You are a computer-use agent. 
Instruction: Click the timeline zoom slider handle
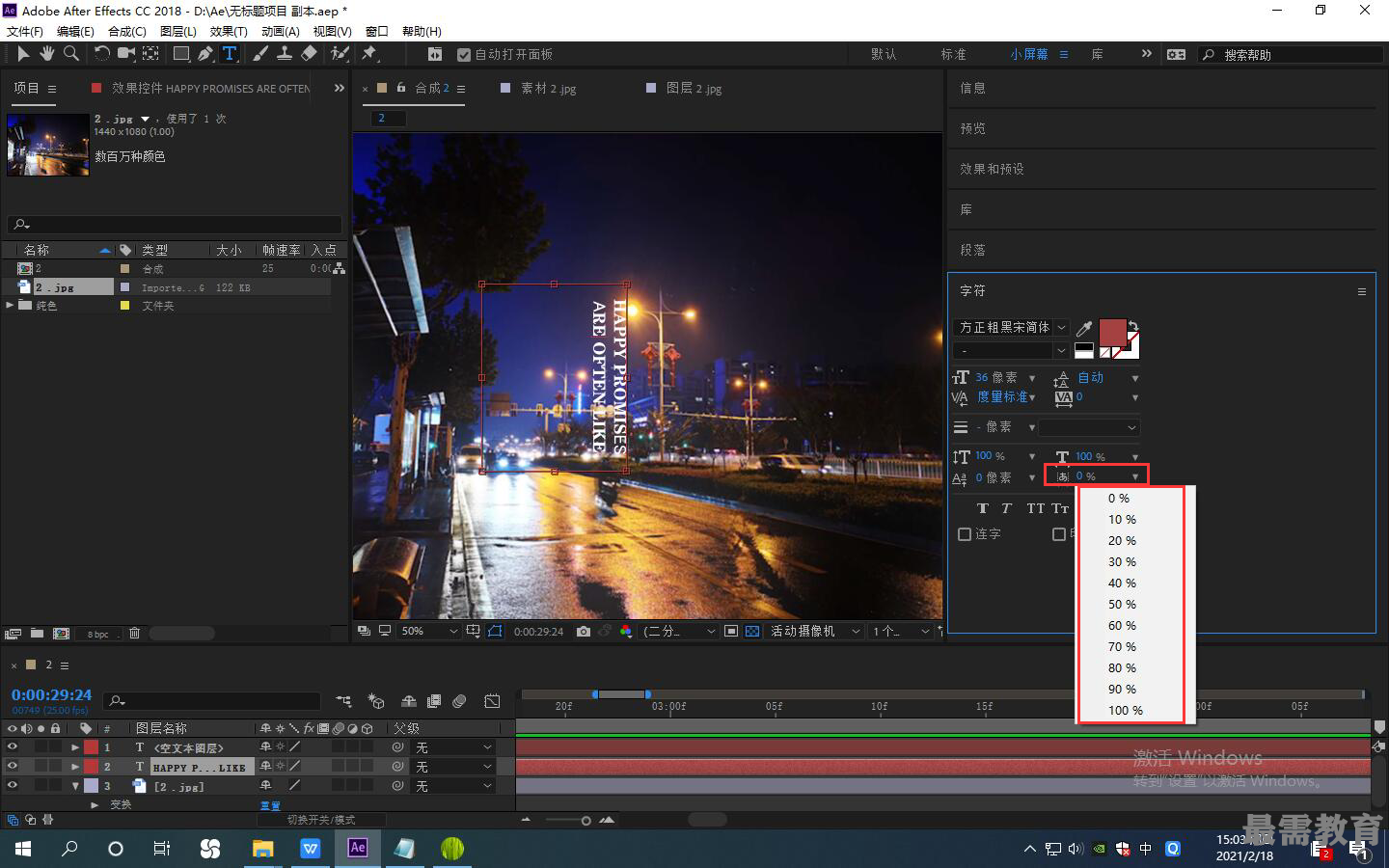[586, 821]
